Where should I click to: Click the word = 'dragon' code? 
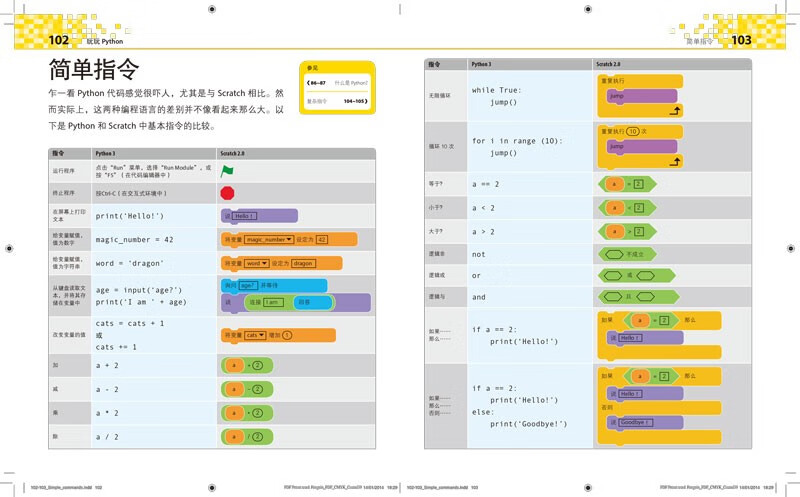point(130,263)
